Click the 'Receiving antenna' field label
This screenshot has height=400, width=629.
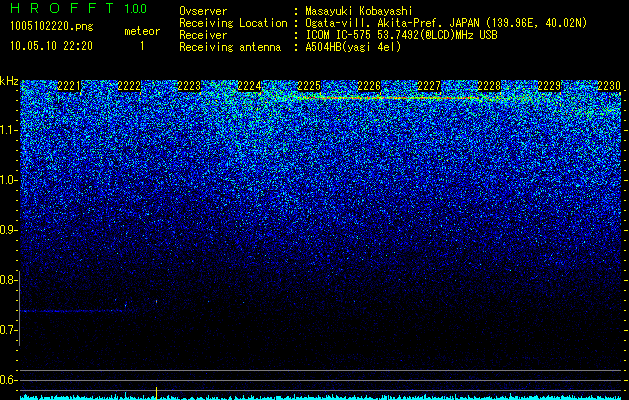pos(230,47)
